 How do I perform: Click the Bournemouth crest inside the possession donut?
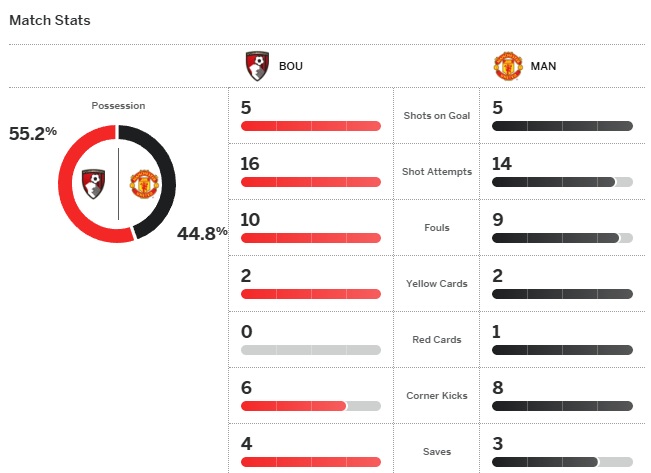click(95, 183)
